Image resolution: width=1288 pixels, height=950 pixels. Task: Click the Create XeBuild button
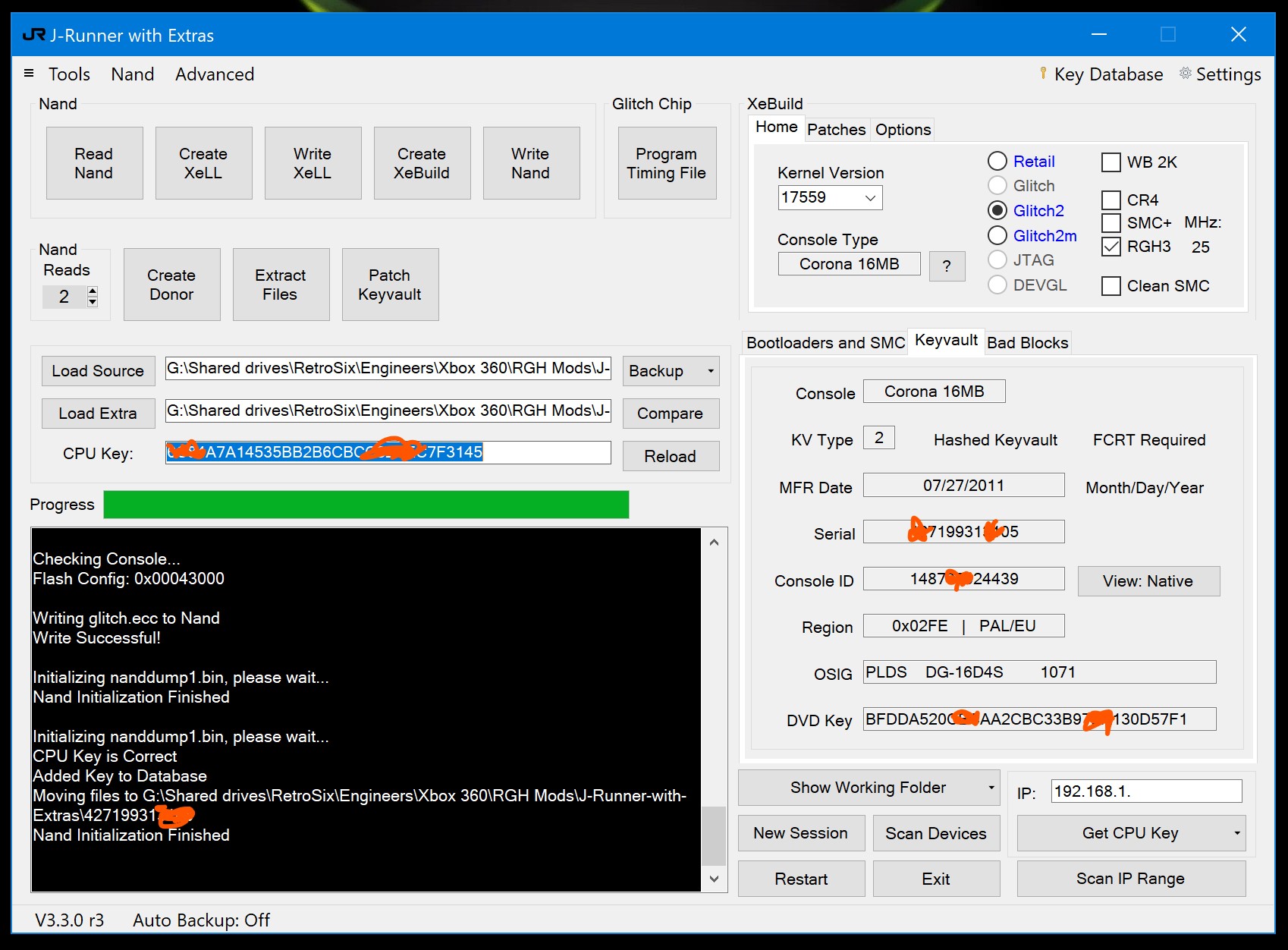(x=422, y=162)
